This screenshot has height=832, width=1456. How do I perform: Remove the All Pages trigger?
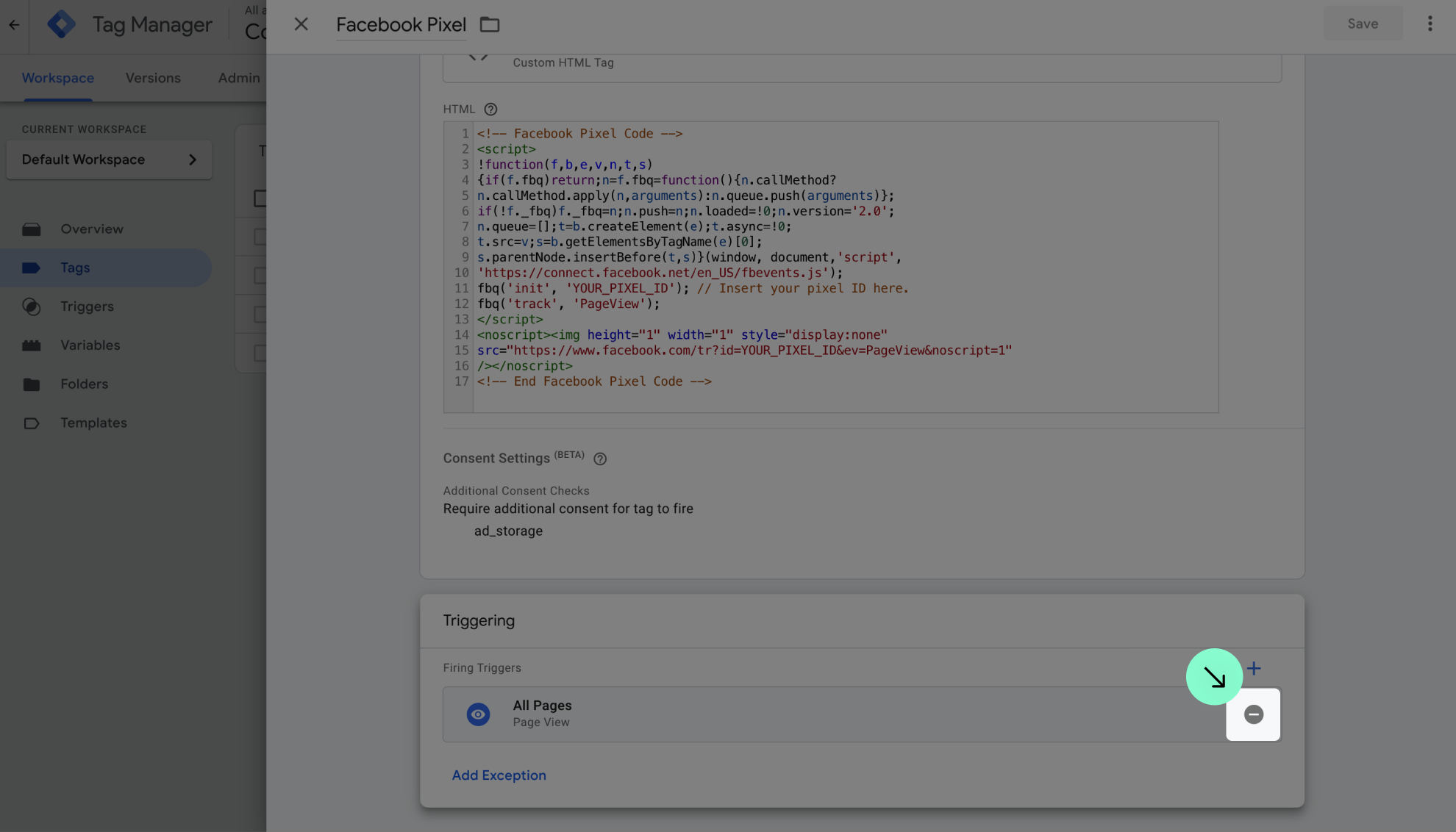click(x=1254, y=714)
